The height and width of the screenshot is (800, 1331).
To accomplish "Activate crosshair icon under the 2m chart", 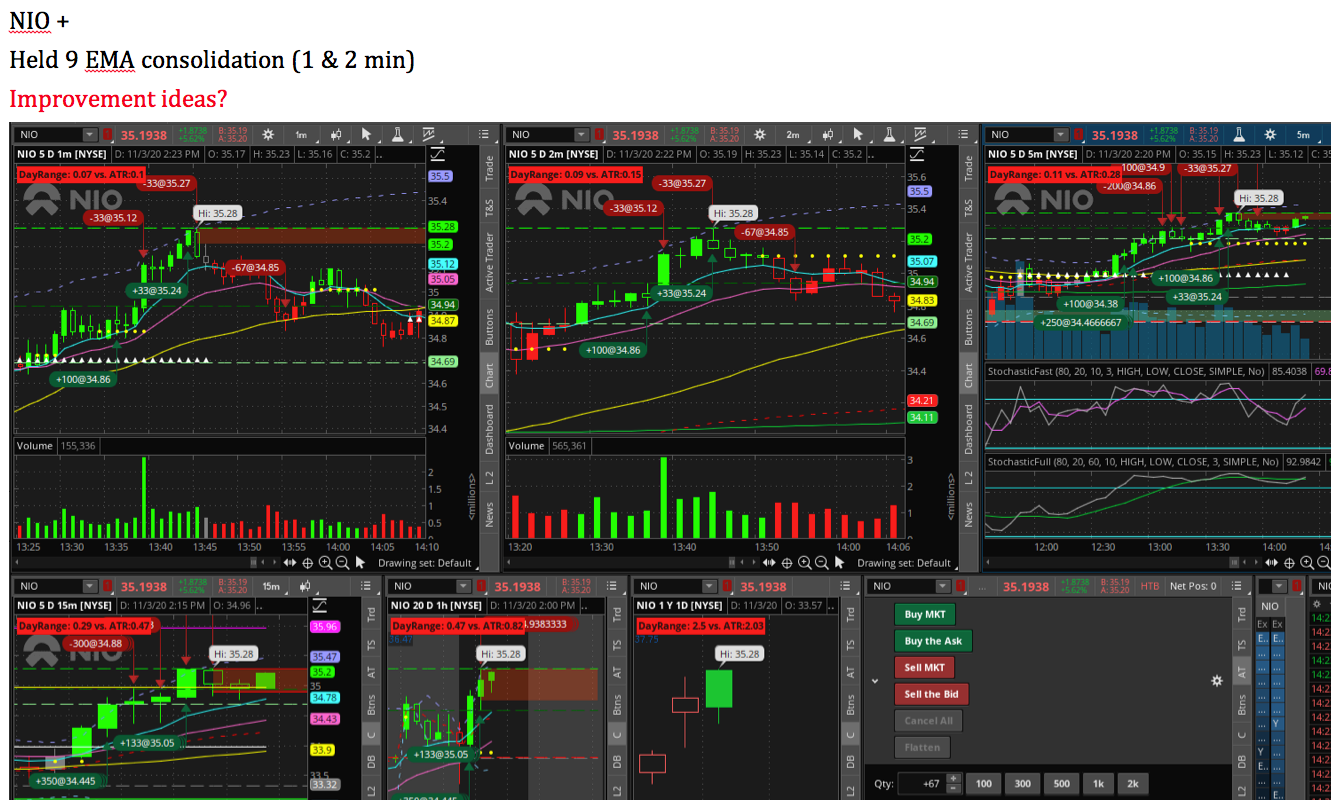I will coord(785,563).
